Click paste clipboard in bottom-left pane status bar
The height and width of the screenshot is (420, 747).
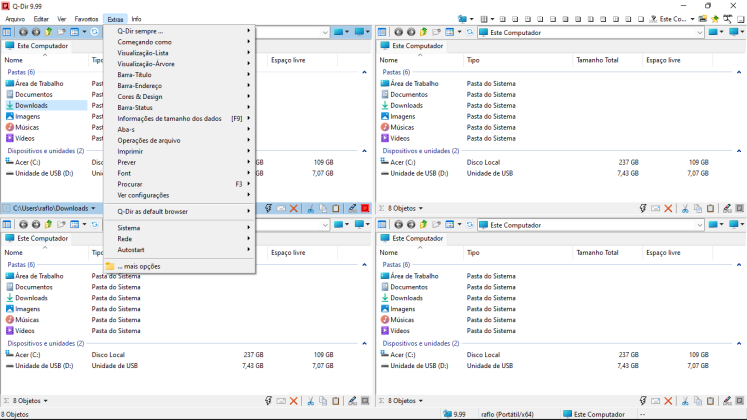(336, 401)
